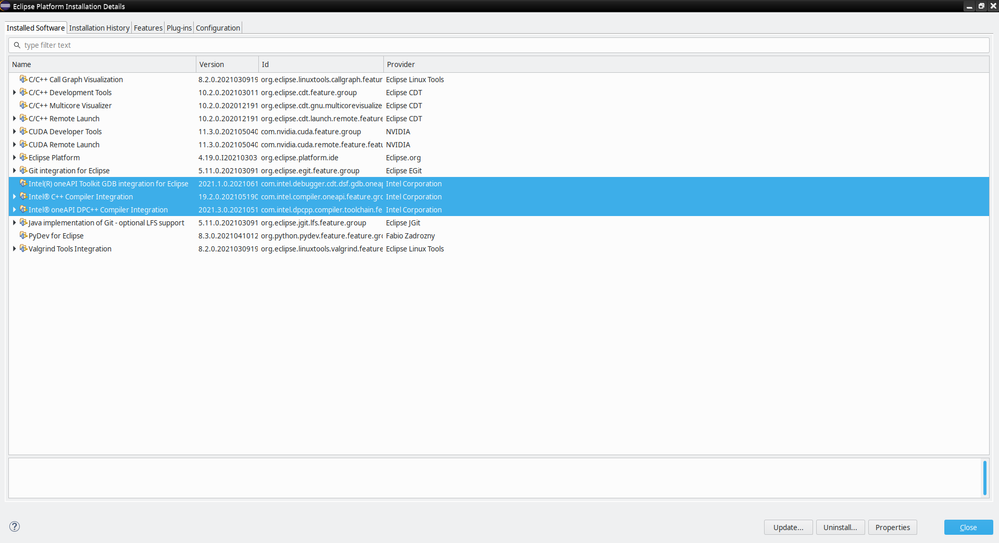Open Properties for the selected software
Viewport: 999px width, 543px height.
coord(892,527)
